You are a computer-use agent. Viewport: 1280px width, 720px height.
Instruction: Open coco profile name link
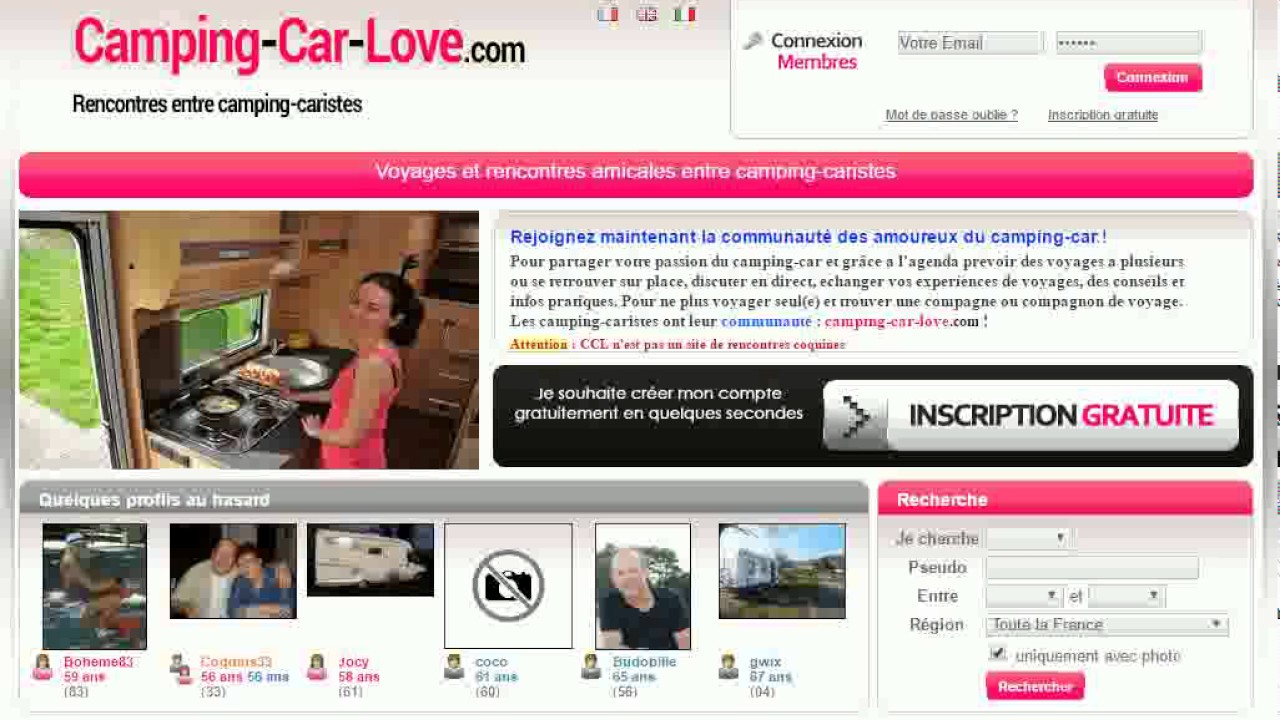491,662
